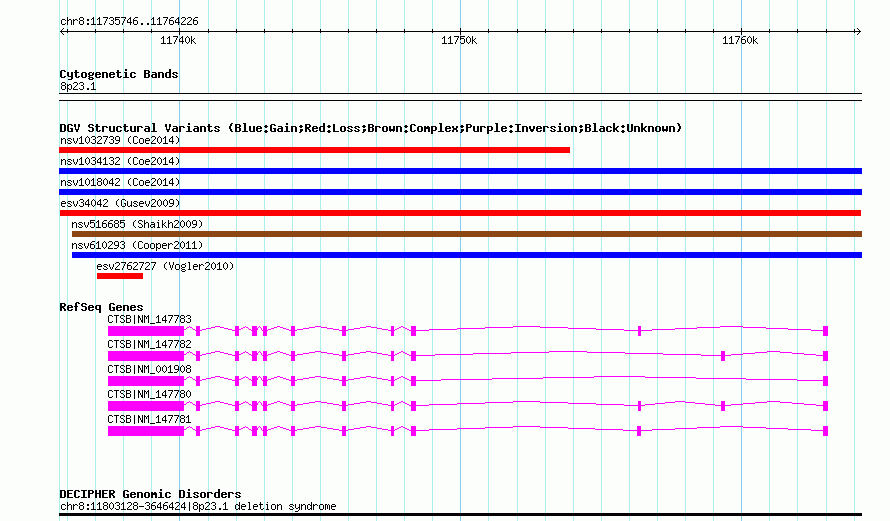
Task: Open variant label nsv516685 (Shaikh2009)
Action: point(137,224)
